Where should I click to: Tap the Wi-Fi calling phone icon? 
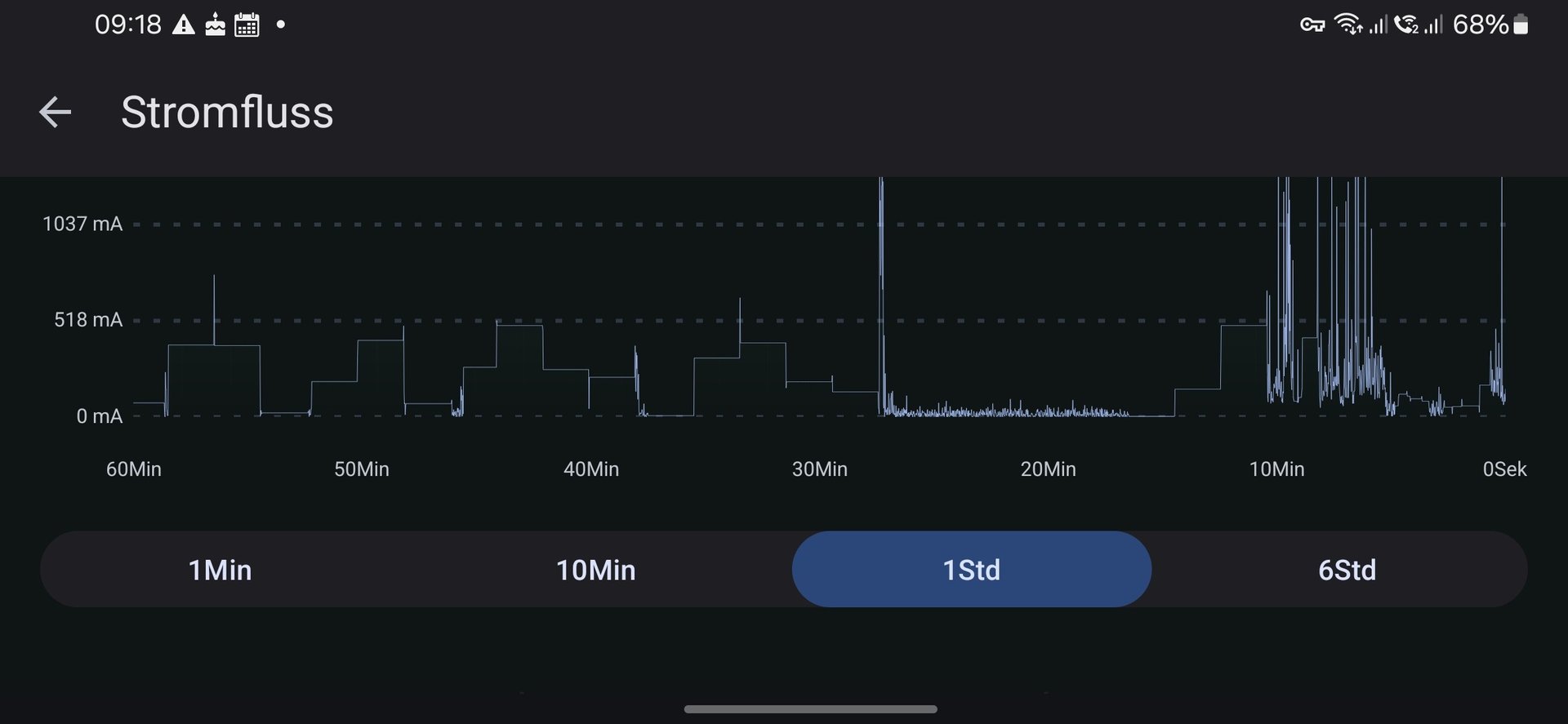click(1406, 24)
